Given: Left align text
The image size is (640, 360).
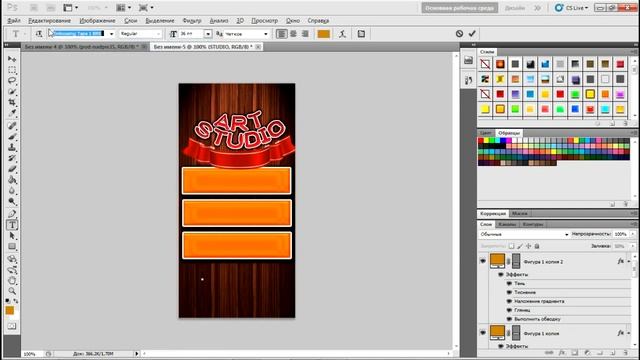Looking at the screenshot, I should 281,34.
